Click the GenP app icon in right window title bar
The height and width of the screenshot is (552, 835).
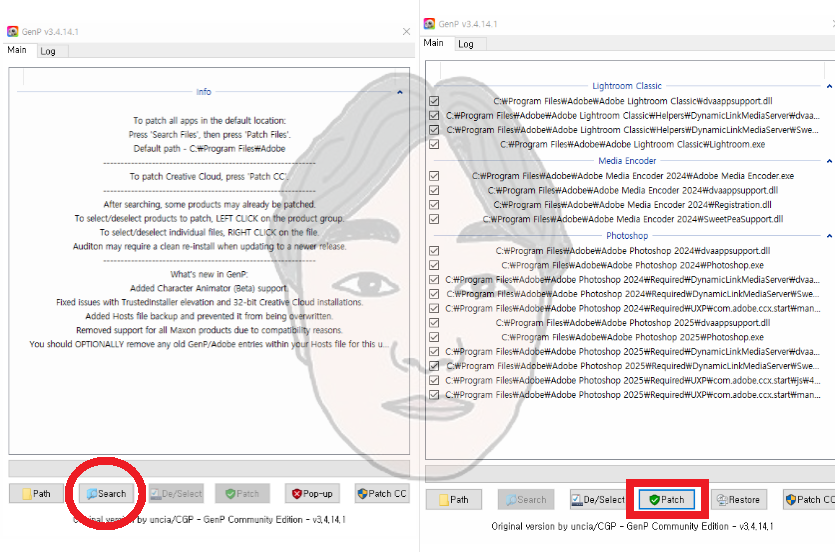coord(429,23)
